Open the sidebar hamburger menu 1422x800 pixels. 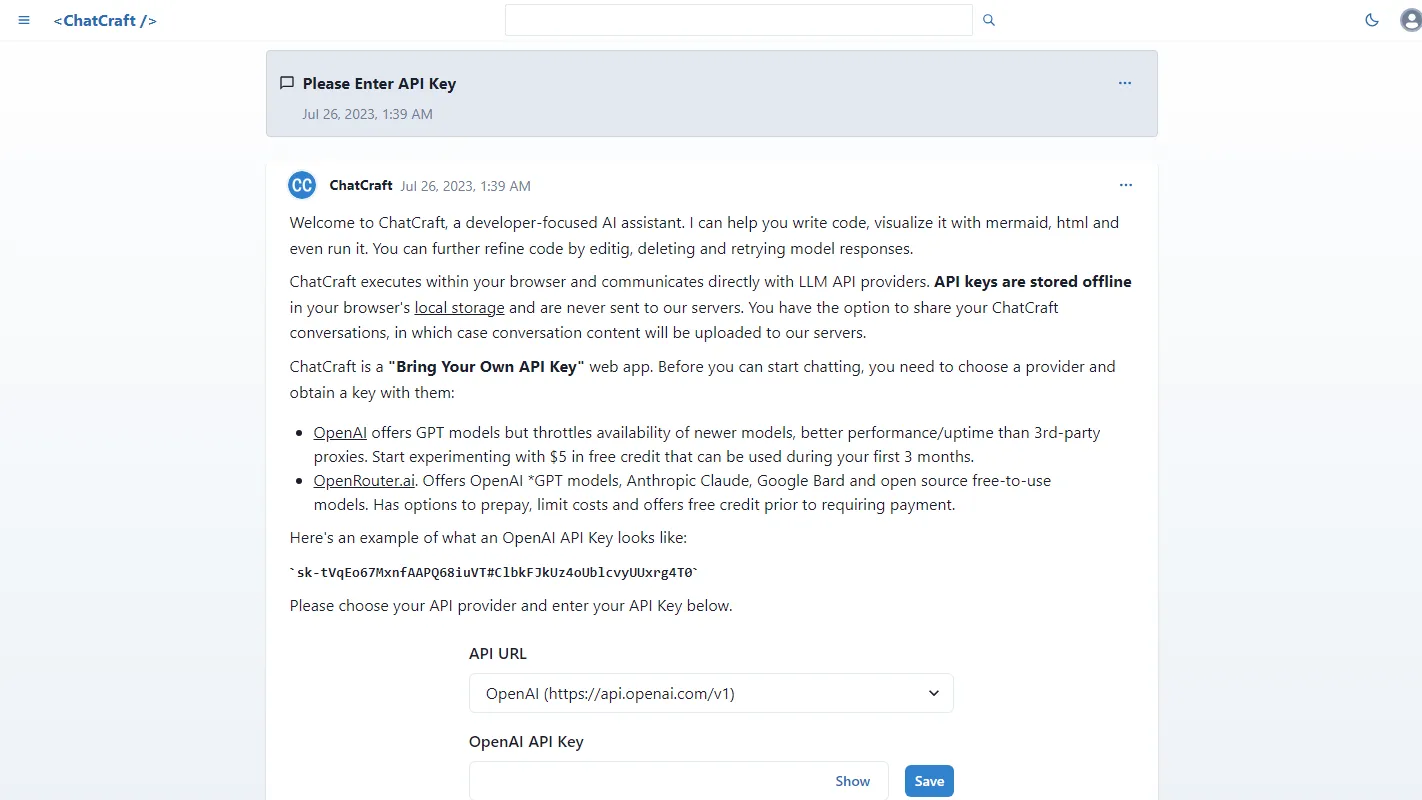(24, 20)
